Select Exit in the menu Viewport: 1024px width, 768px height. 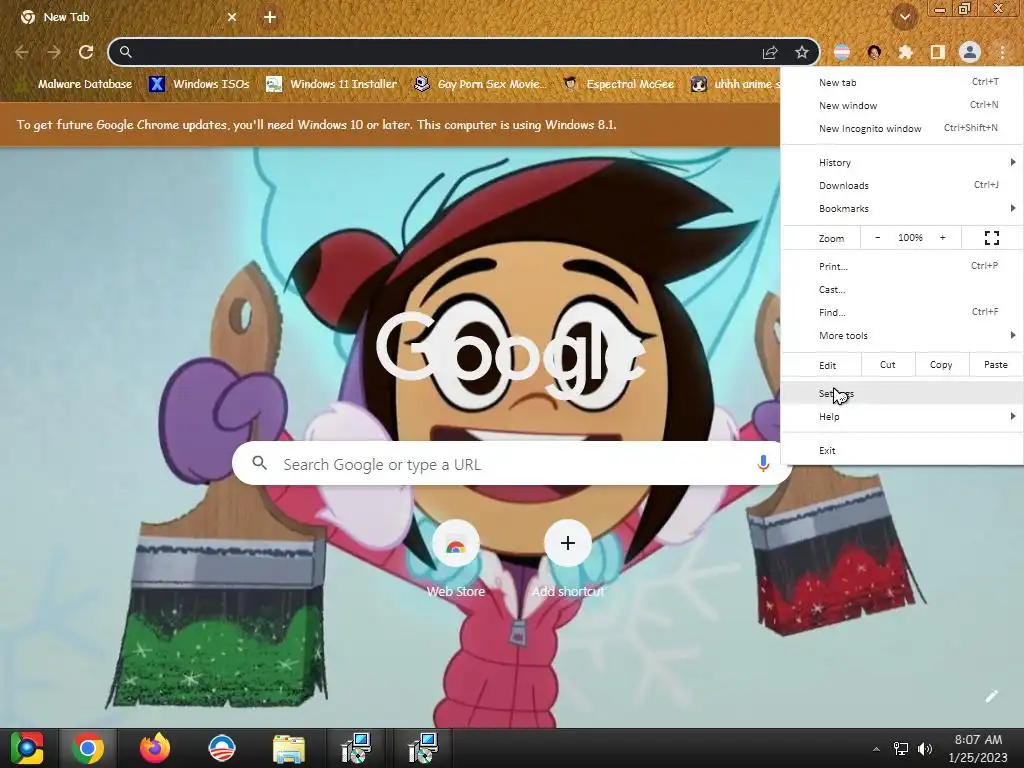click(x=902, y=450)
